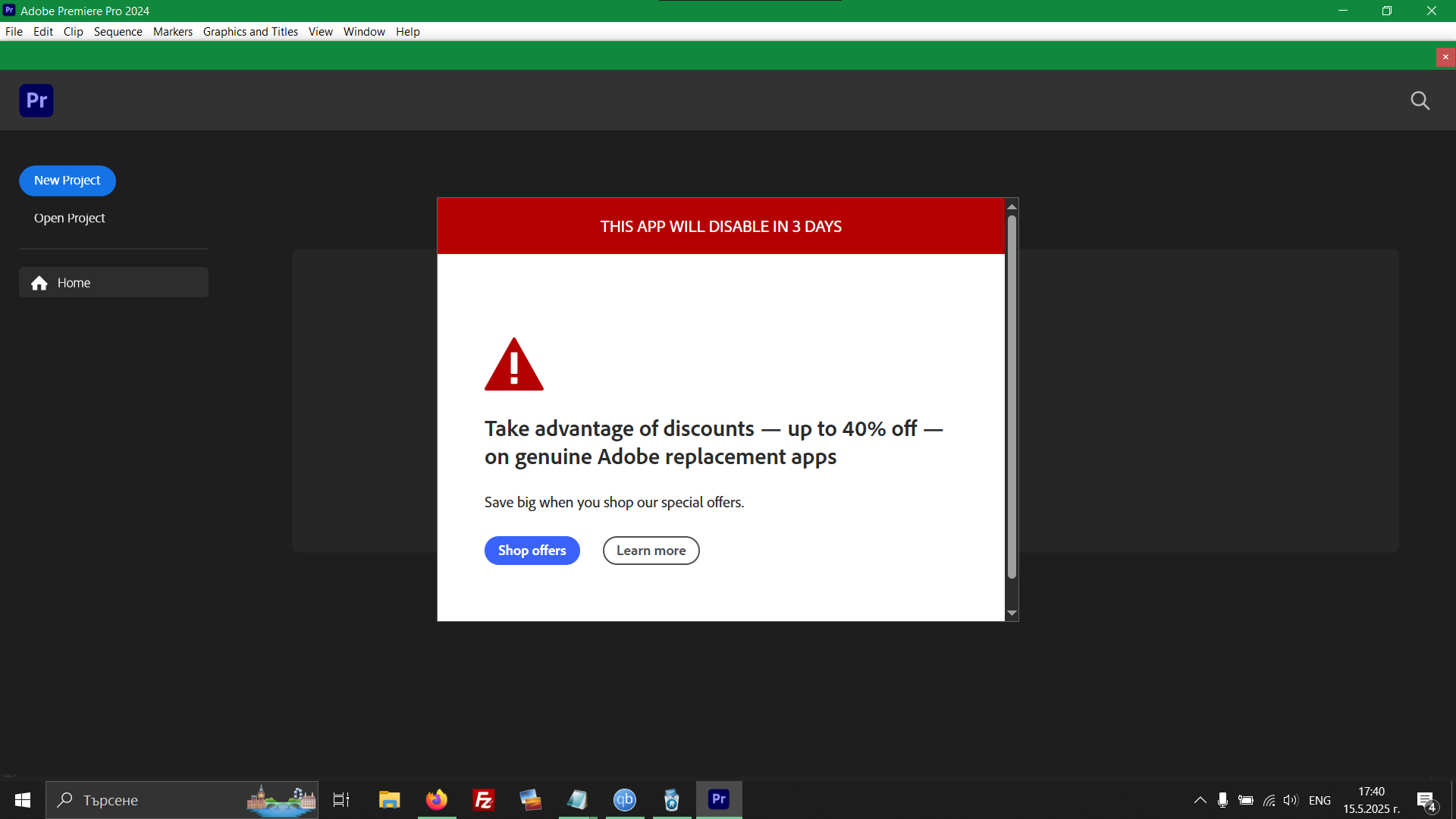Select Premiere Pro taskbar icon
The image size is (1456, 819).
pyautogui.click(x=719, y=800)
